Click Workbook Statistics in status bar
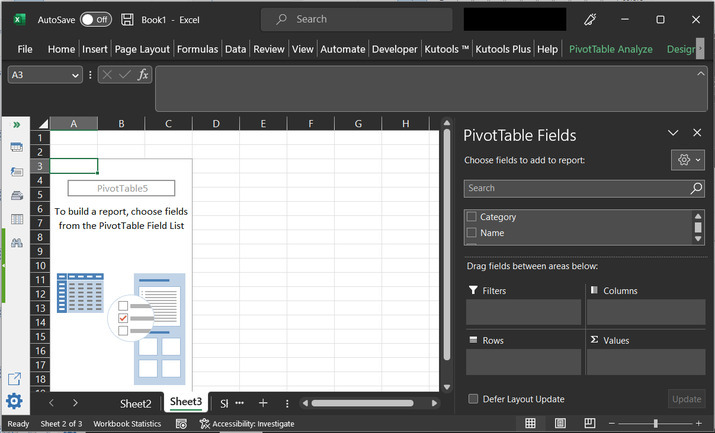 pyautogui.click(x=127, y=424)
